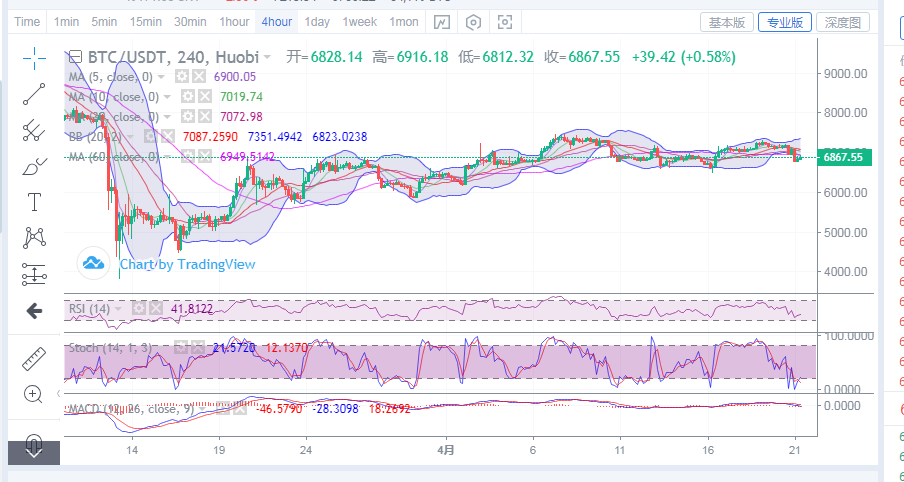The height and width of the screenshot is (482, 904).
Task: Choose the pitchfork drawing tool
Action: pos(34,129)
